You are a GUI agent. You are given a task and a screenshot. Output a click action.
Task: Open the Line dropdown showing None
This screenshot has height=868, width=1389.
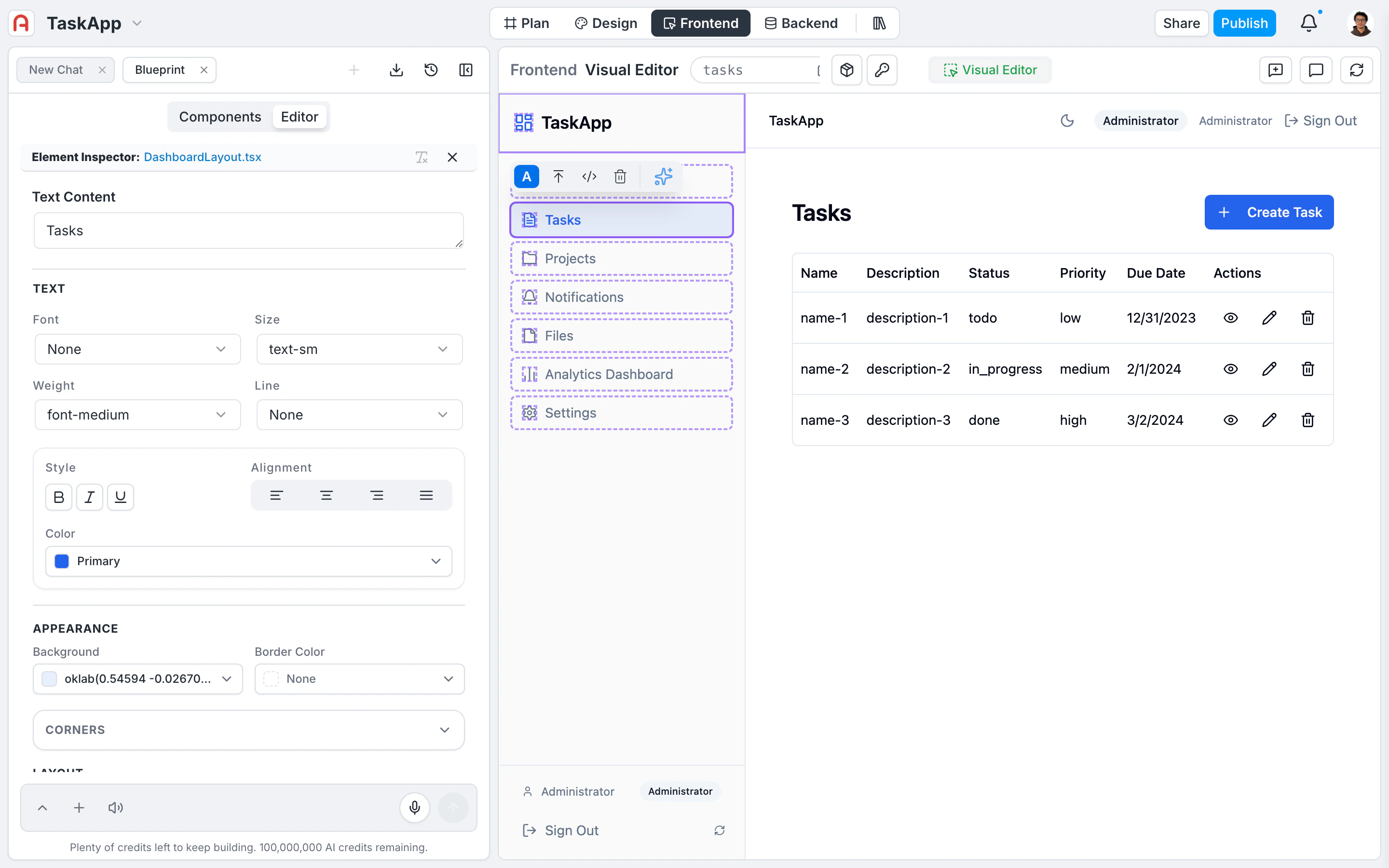point(359,415)
